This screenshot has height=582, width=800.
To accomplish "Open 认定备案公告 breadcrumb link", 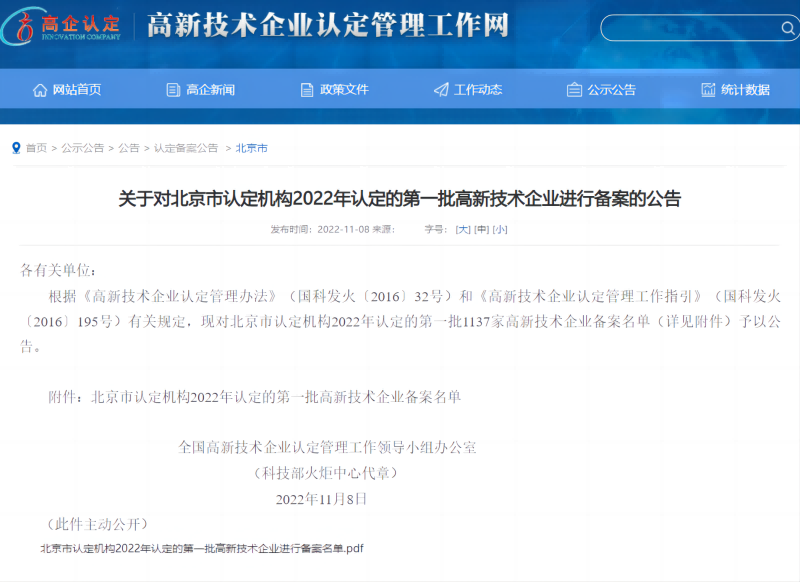I will [x=185, y=148].
